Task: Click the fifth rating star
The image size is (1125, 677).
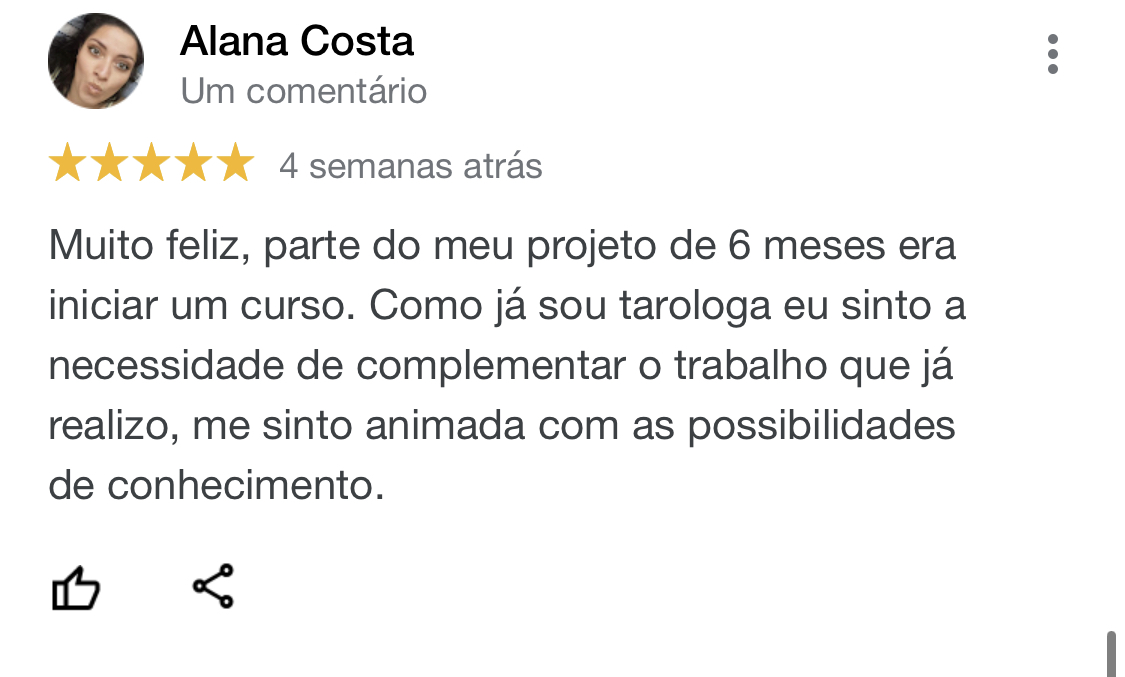Action: pos(235,164)
